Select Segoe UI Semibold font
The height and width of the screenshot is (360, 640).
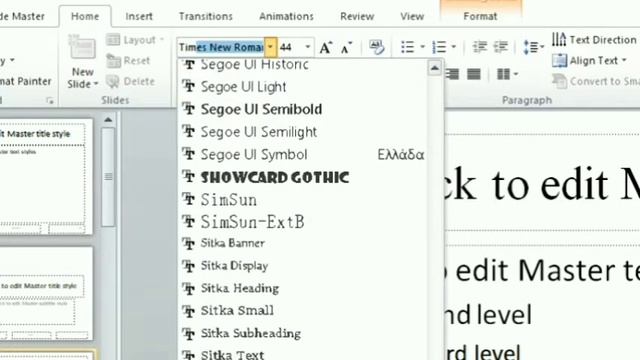click(302, 109)
